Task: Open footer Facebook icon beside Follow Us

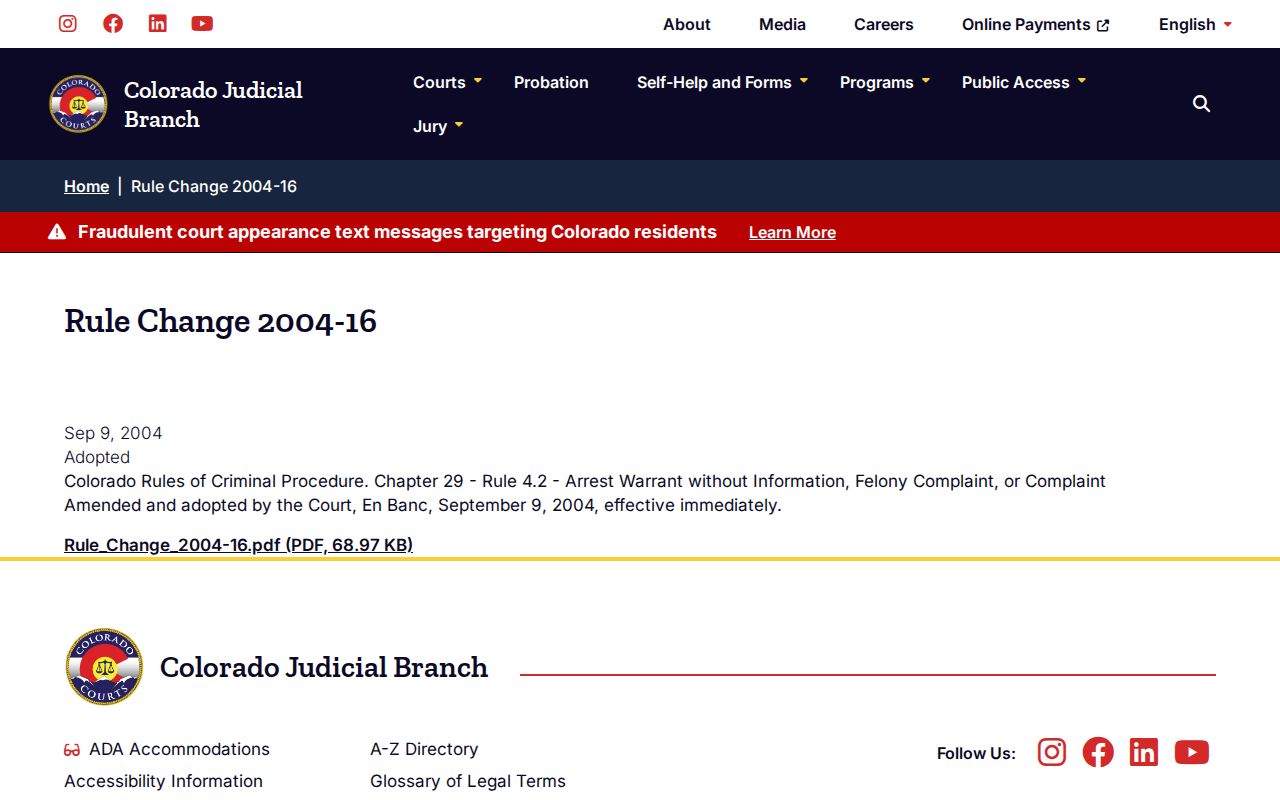Action: coord(1098,752)
